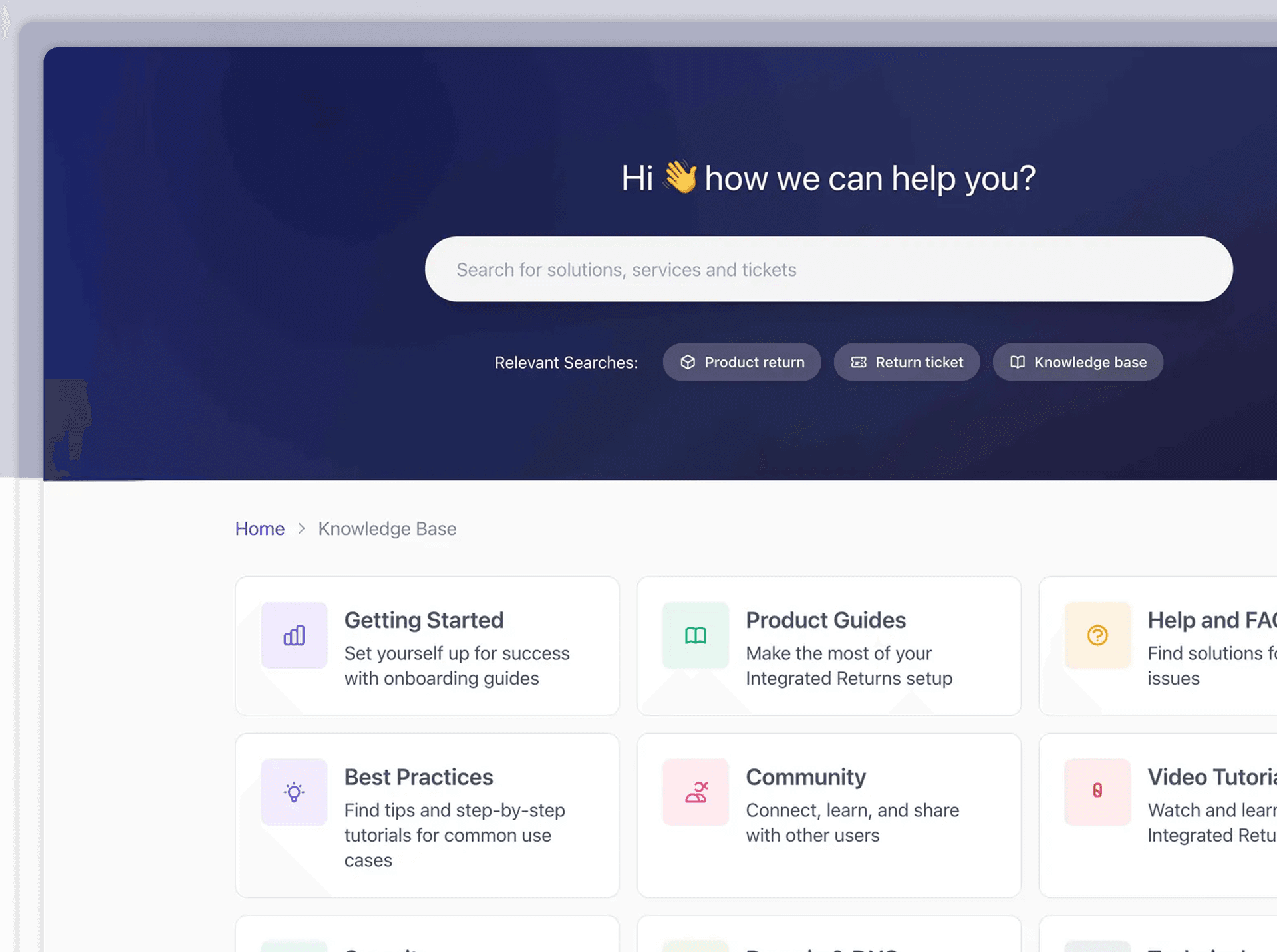Image resolution: width=1277 pixels, height=952 pixels.
Task: Click the ticket icon in Return ticket
Action: (859, 362)
